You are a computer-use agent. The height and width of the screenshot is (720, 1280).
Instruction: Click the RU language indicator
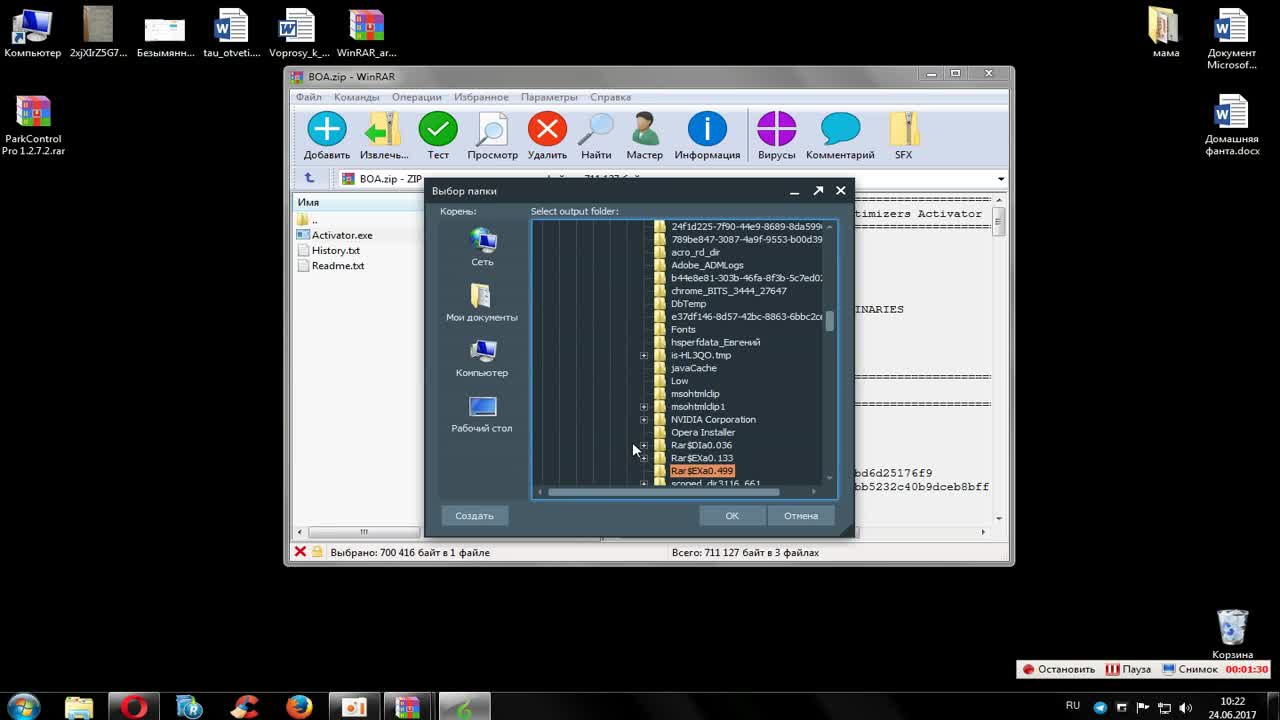tap(1073, 706)
